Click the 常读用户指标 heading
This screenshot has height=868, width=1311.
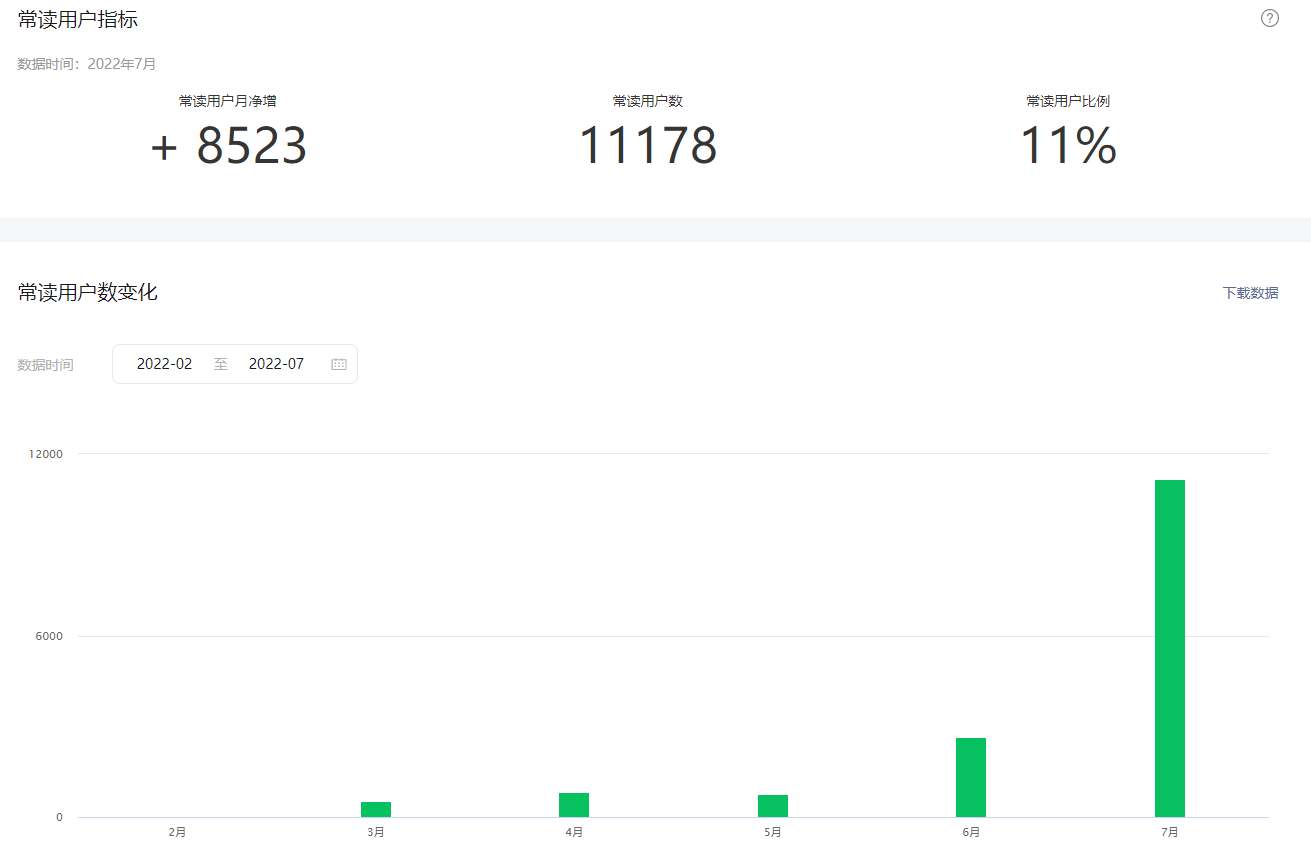tap(78, 19)
